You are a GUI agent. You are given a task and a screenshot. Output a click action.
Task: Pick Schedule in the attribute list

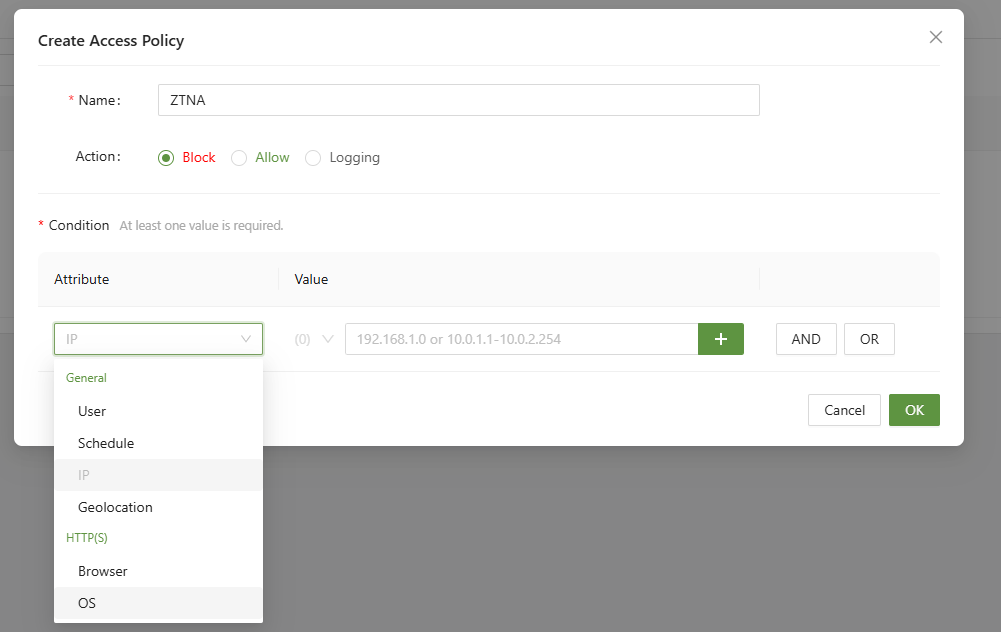tap(106, 443)
